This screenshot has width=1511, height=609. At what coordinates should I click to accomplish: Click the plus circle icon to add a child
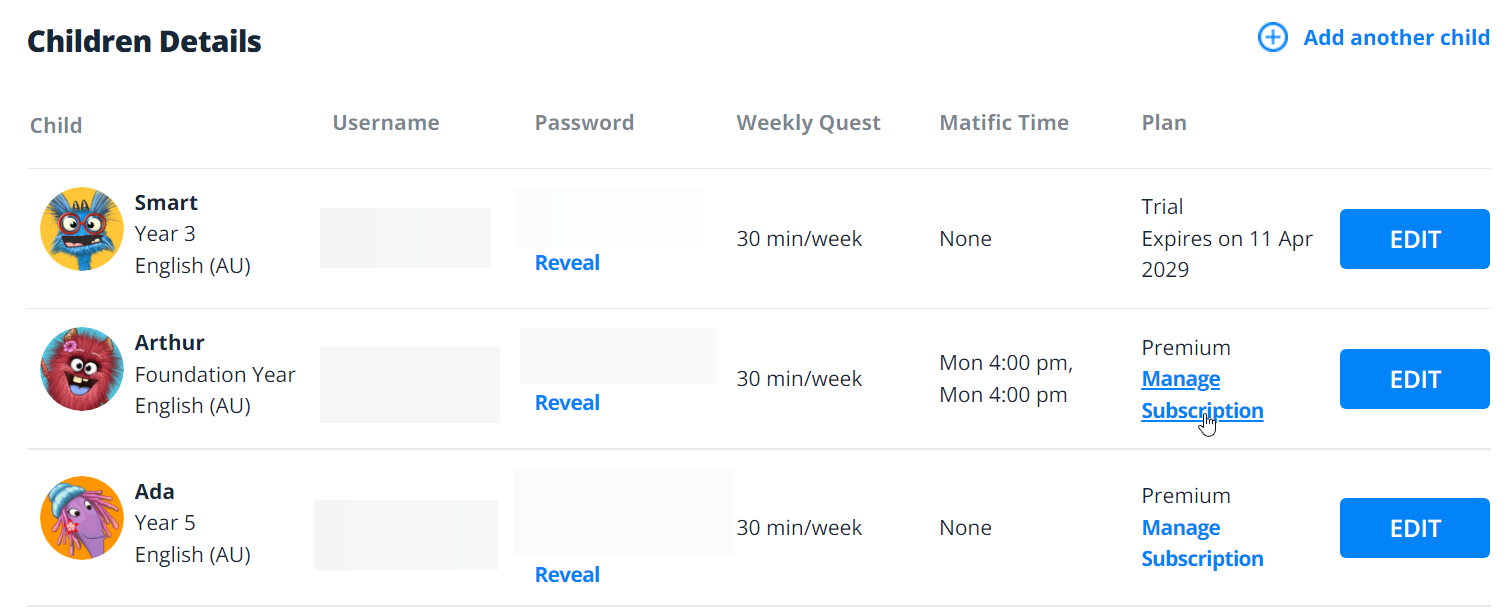pos(1272,38)
